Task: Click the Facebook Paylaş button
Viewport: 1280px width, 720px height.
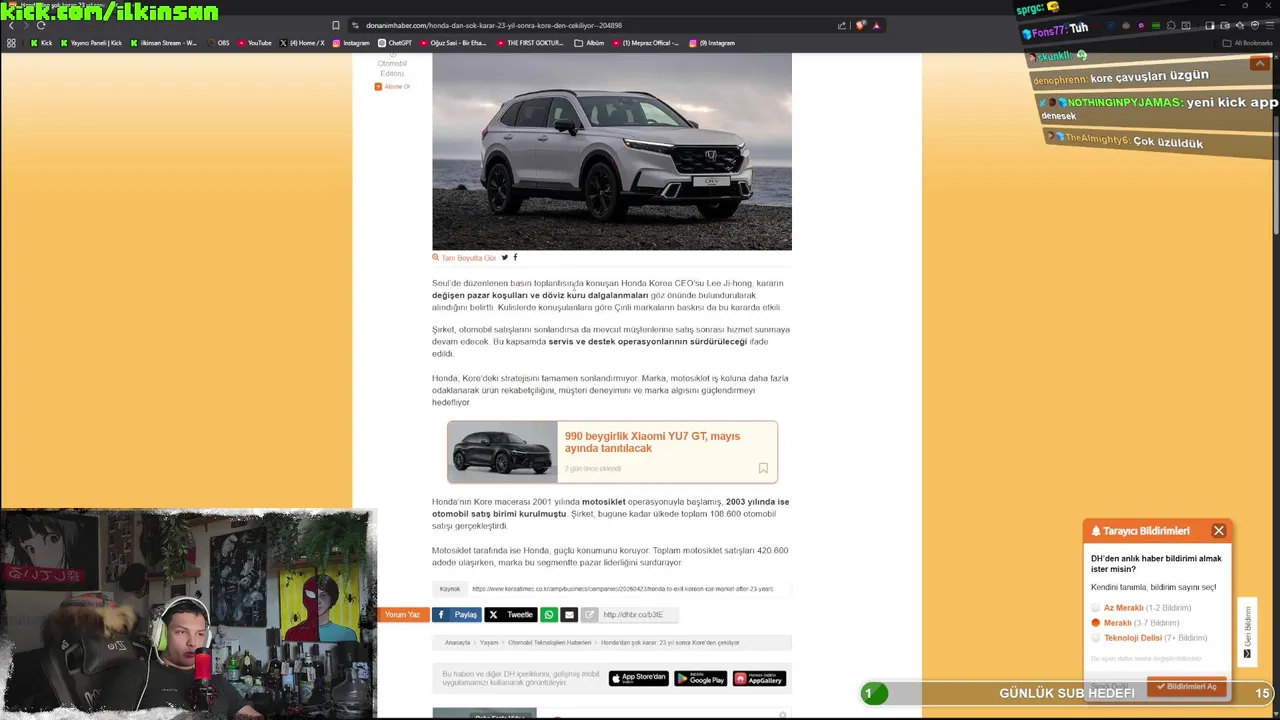Action: click(x=457, y=615)
